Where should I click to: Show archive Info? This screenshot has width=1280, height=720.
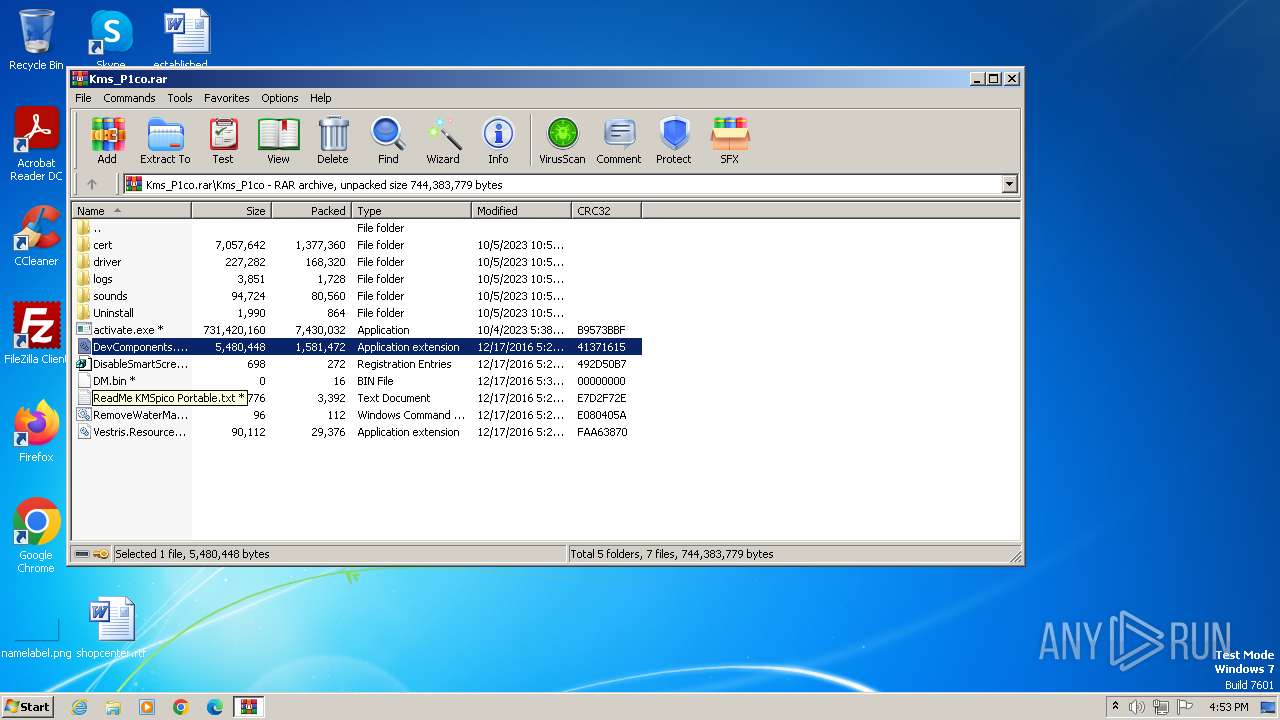point(498,140)
